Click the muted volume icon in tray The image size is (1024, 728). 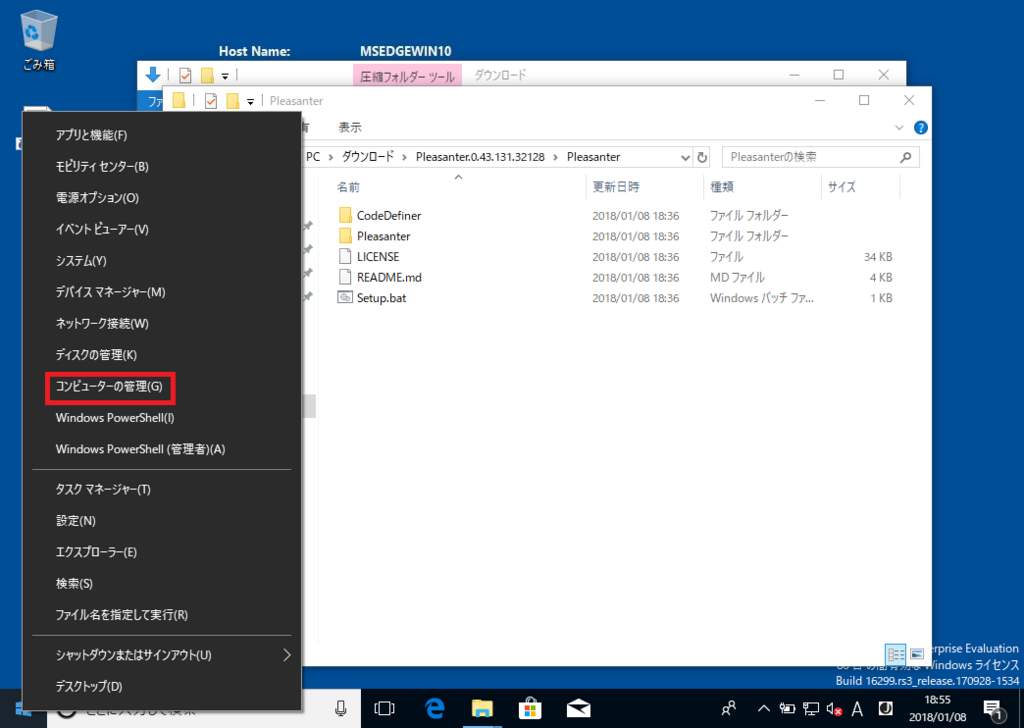coord(834,709)
